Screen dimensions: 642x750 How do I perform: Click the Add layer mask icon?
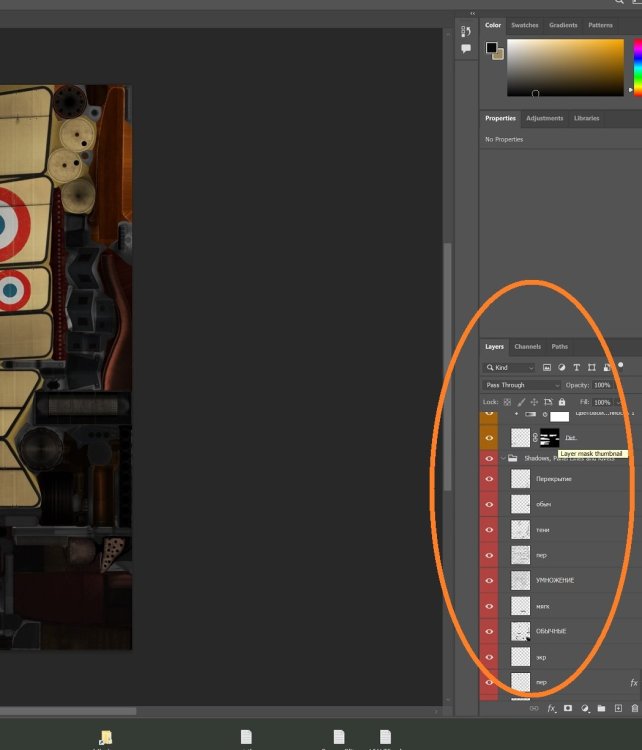click(568, 708)
